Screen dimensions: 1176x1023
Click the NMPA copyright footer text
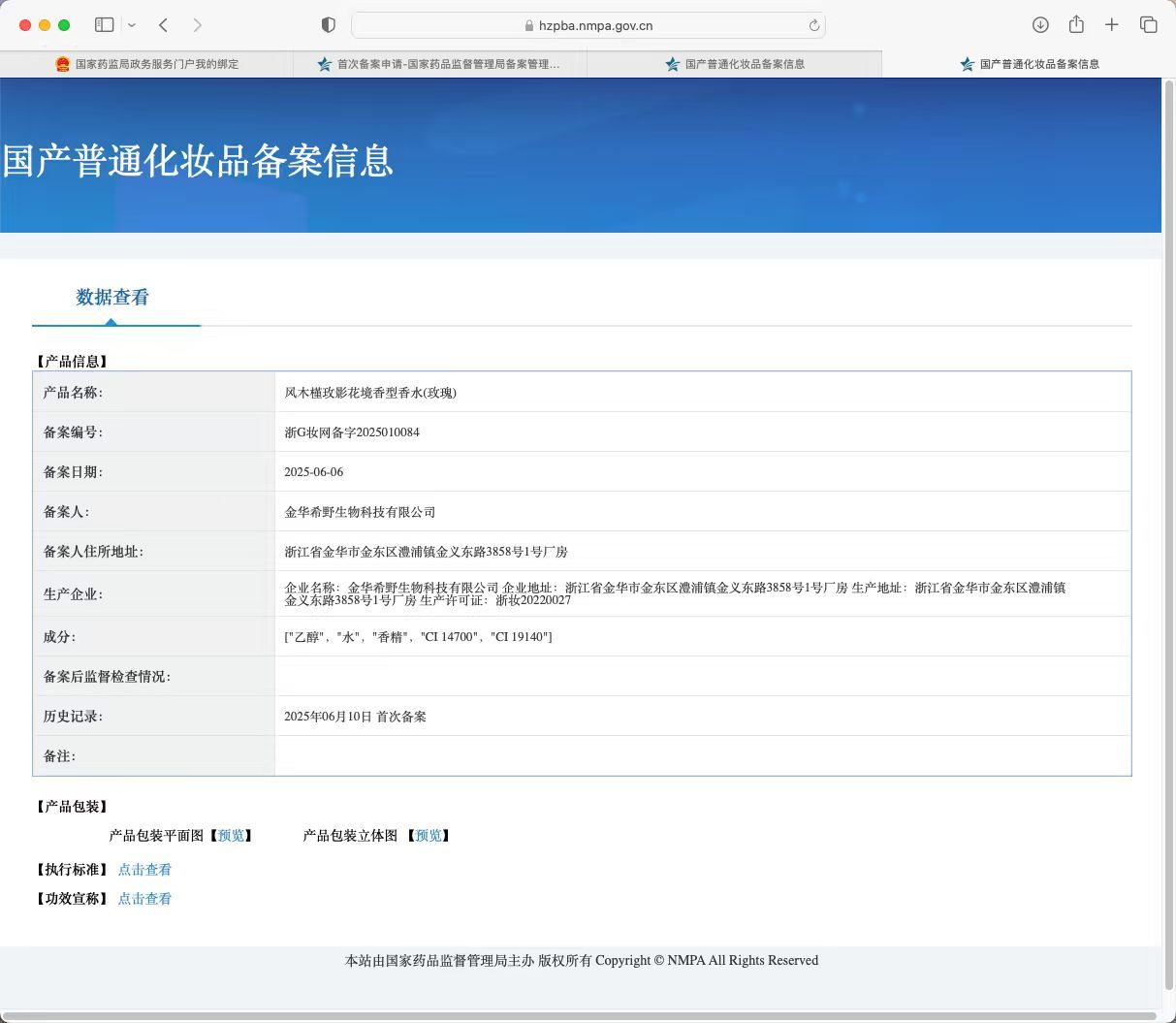(582, 960)
